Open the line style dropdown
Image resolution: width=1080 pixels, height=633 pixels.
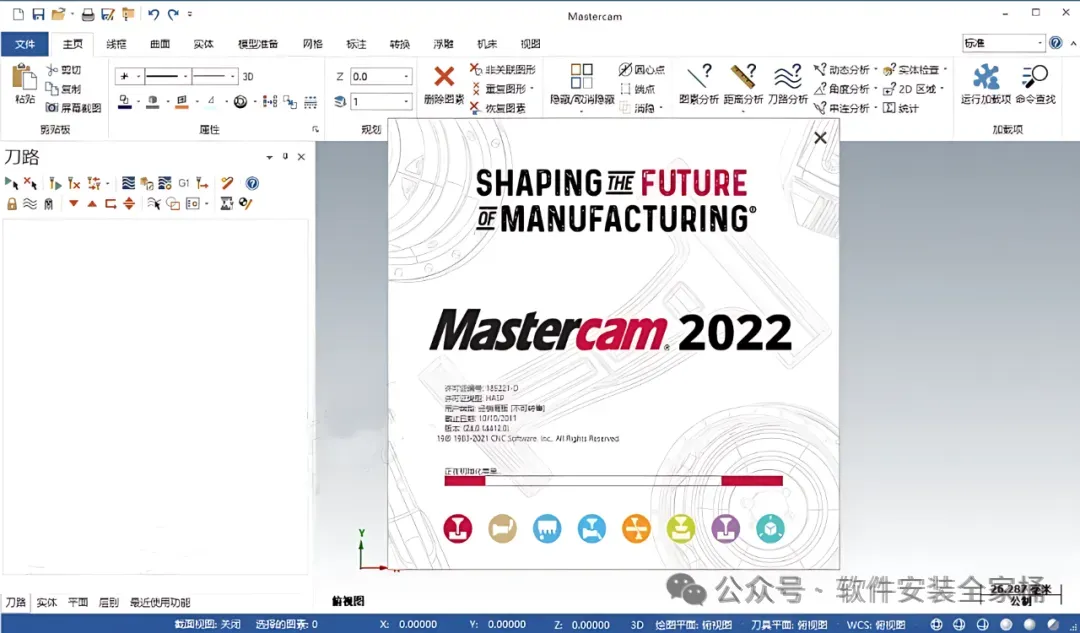[x=185, y=76]
